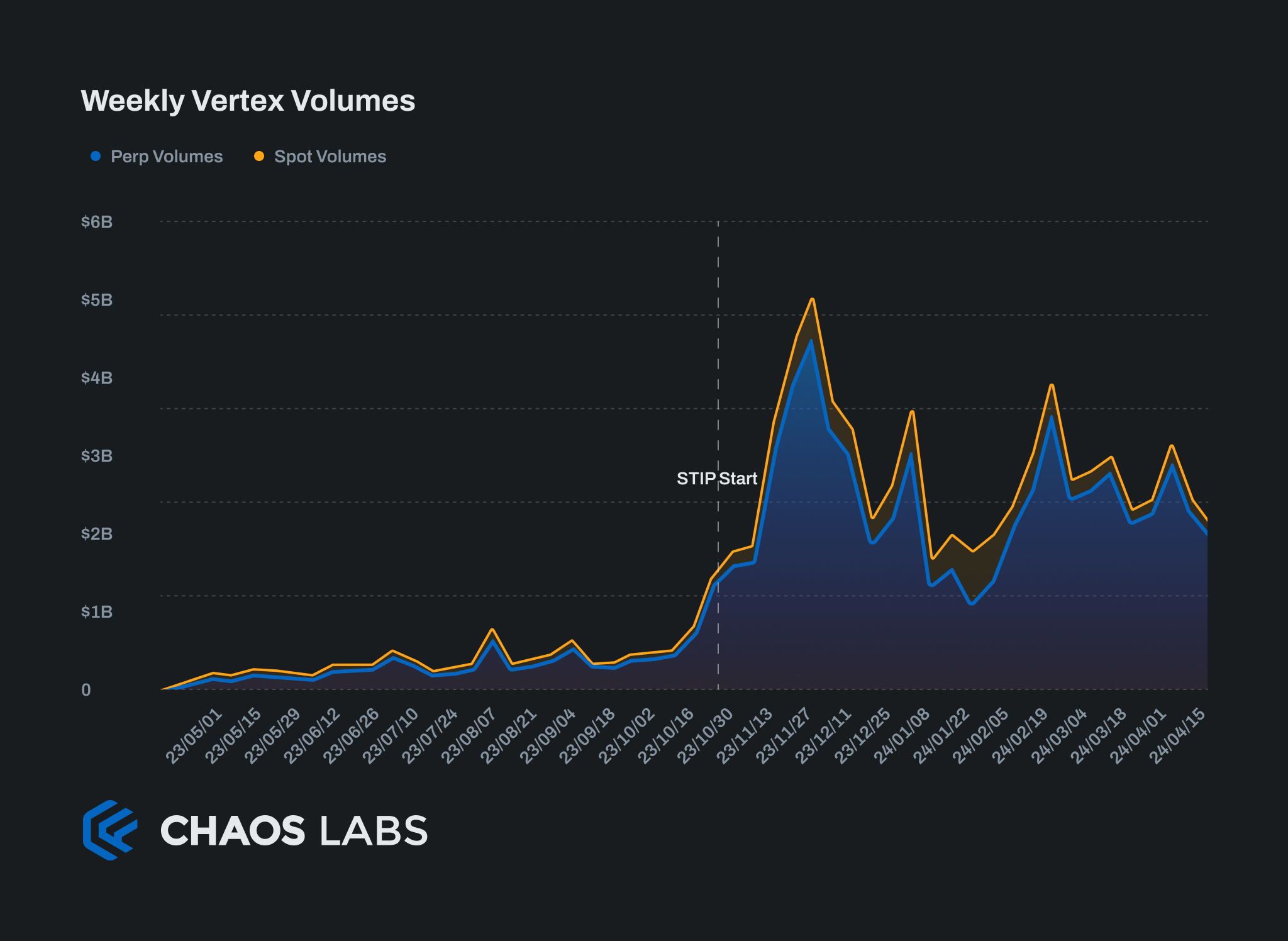Click the 24/01/08 x-axis date label
Screen dimensions: 1288x941
(902, 736)
